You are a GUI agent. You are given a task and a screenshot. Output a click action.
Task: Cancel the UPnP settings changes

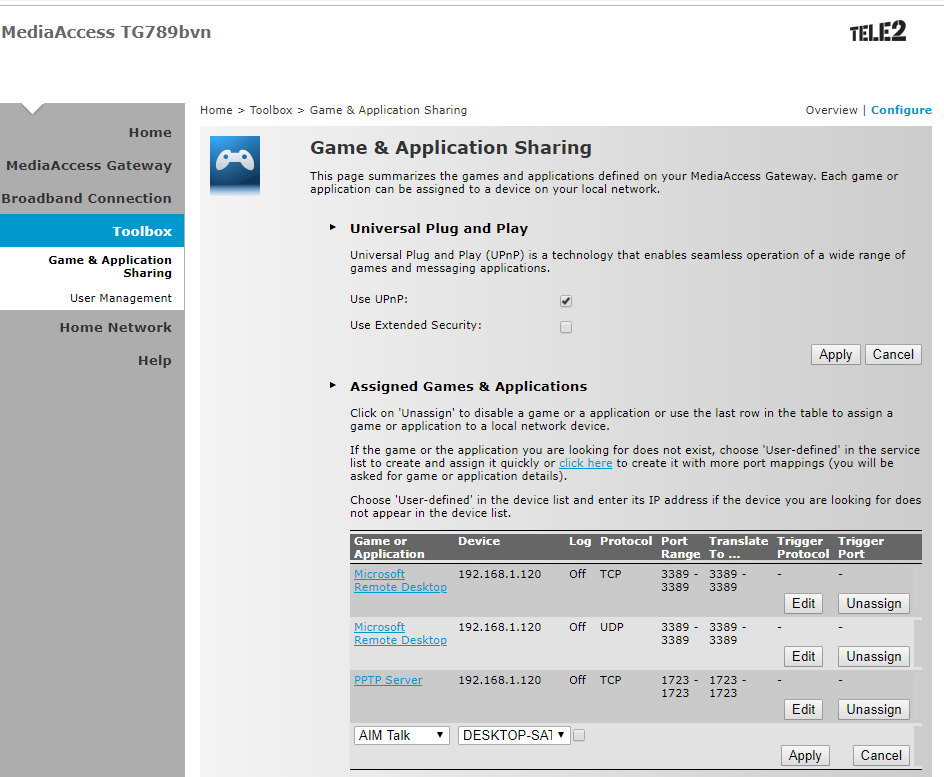tap(893, 354)
